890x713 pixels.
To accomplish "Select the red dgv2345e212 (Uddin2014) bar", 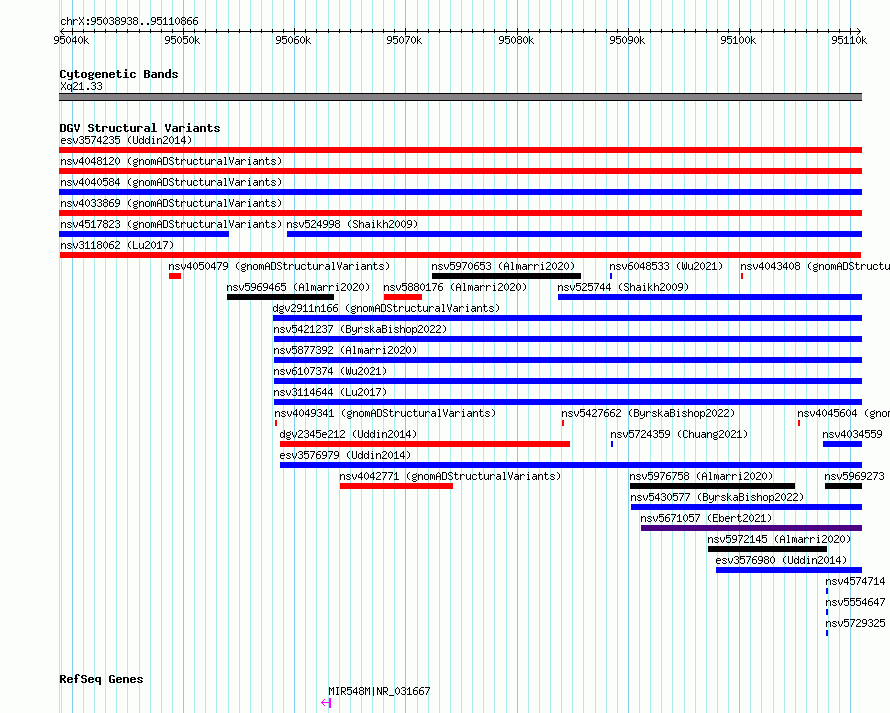I will coord(425,444).
